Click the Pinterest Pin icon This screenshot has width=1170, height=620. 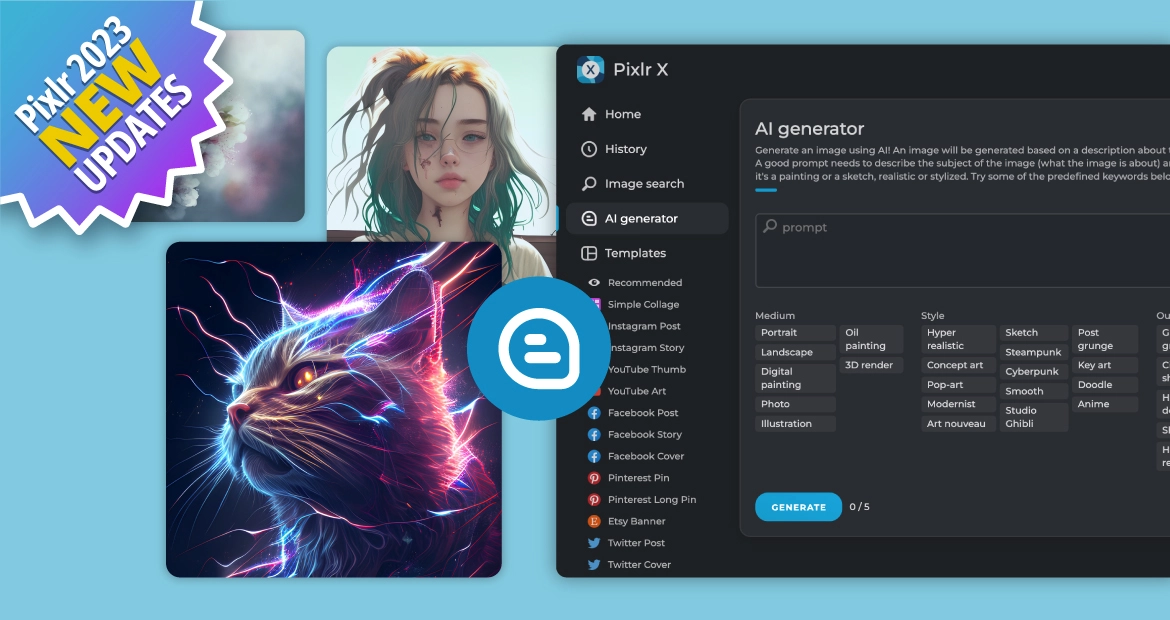click(594, 478)
